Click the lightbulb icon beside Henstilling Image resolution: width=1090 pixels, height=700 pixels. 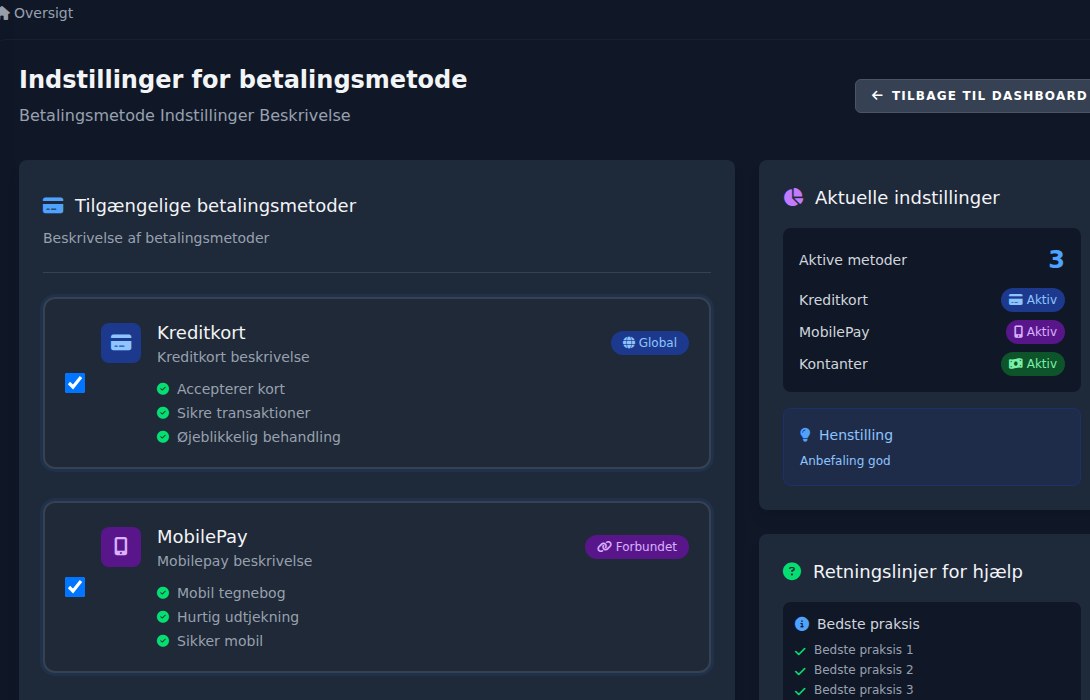pos(805,435)
